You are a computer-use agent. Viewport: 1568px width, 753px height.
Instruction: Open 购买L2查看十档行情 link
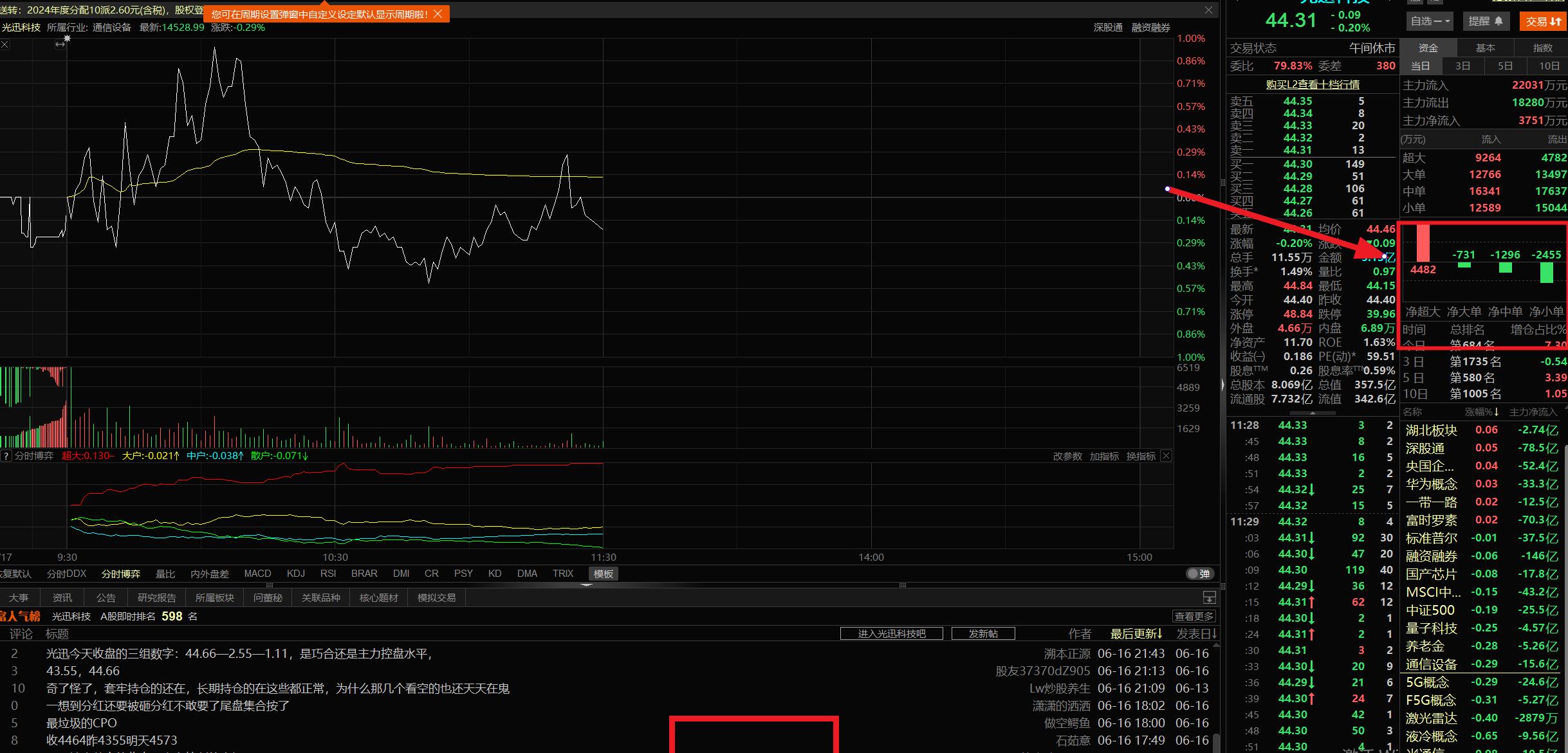[x=1313, y=84]
